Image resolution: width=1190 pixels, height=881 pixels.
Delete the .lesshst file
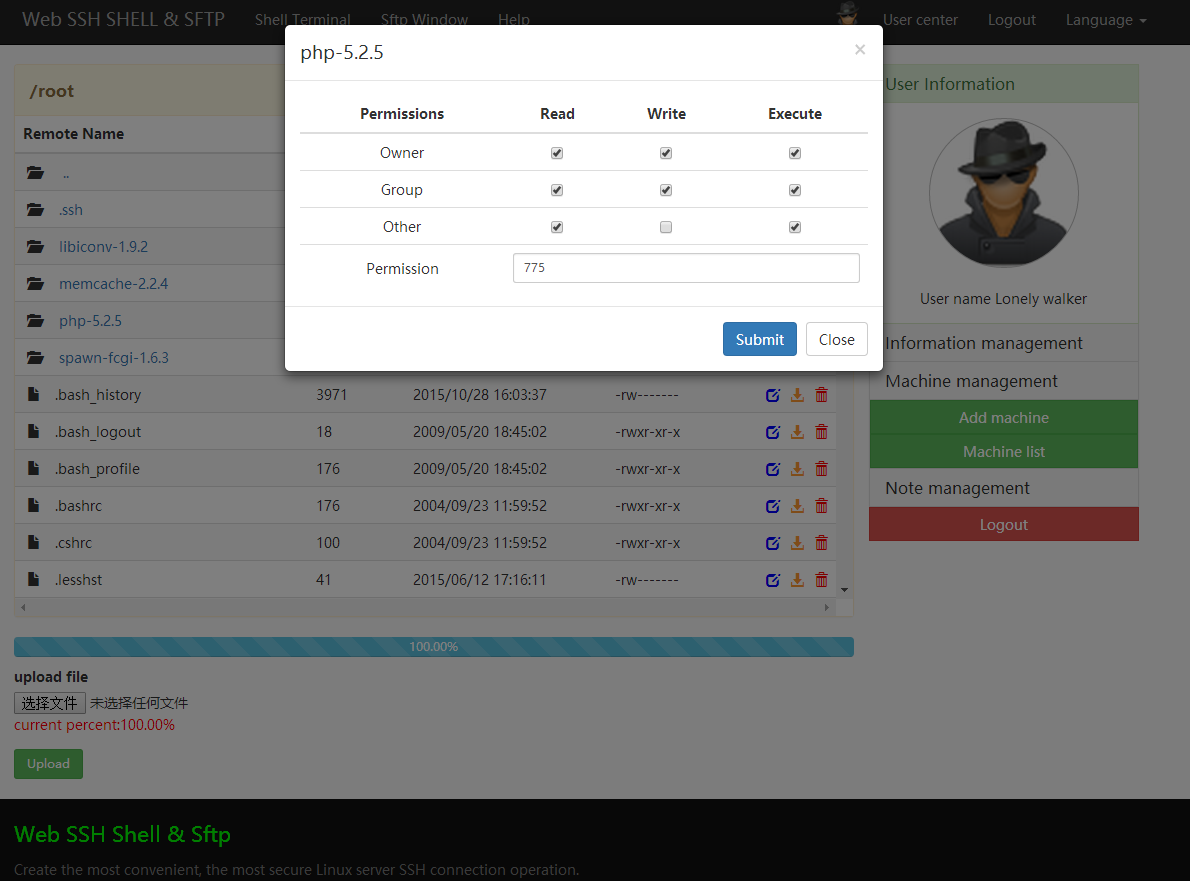click(821, 580)
